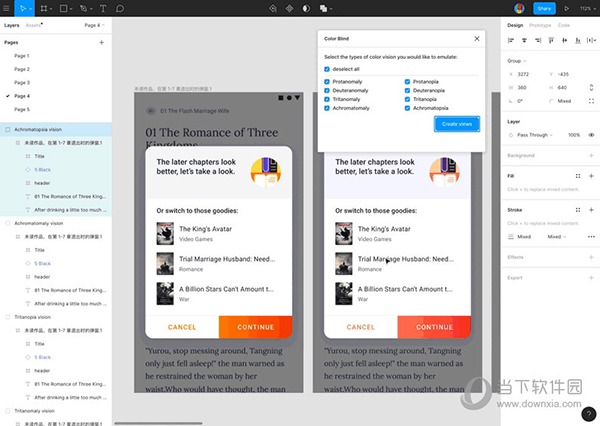The height and width of the screenshot is (426, 600).
Task: Open the Figma main menu icon
Action: [x=8, y=8]
